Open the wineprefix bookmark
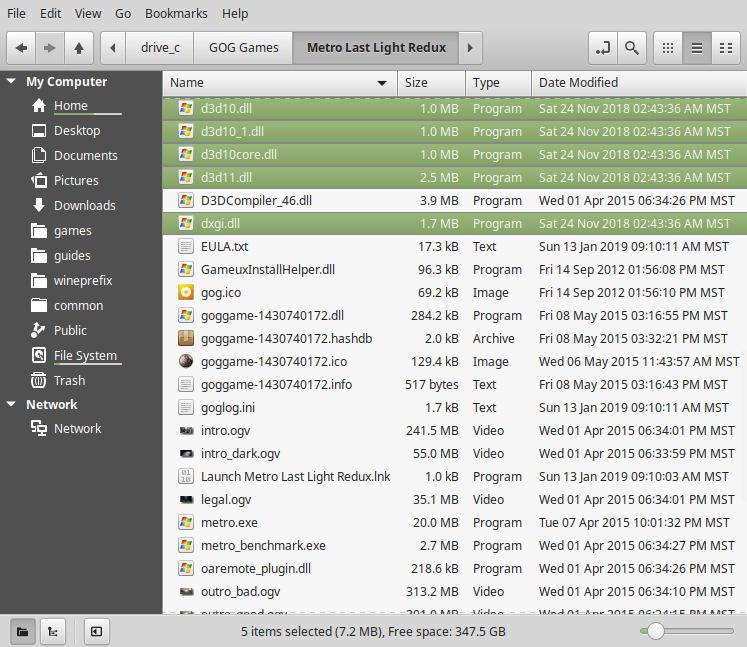 tap(83, 281)
